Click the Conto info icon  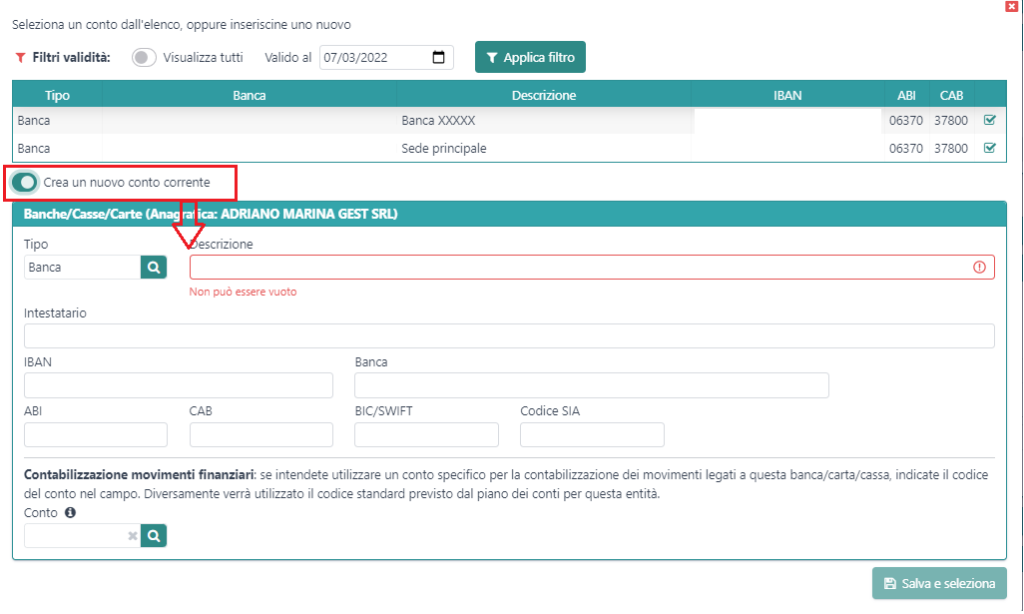point(70,513)
